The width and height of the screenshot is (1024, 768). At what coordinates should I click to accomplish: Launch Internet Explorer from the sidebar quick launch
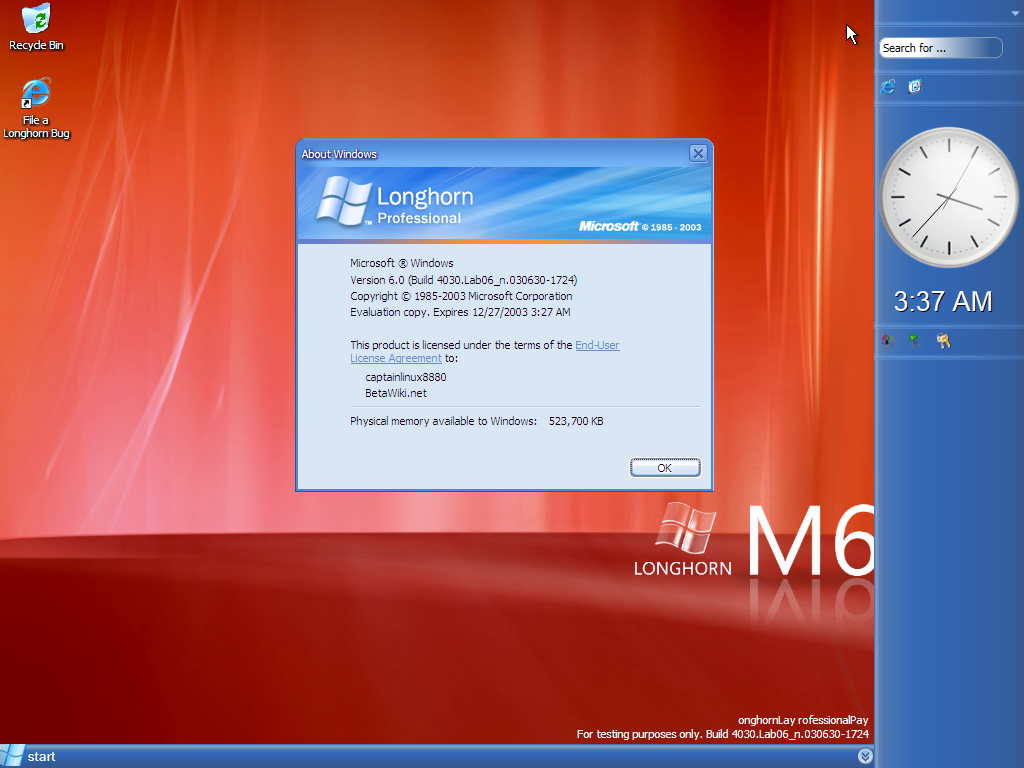[888, 86]
